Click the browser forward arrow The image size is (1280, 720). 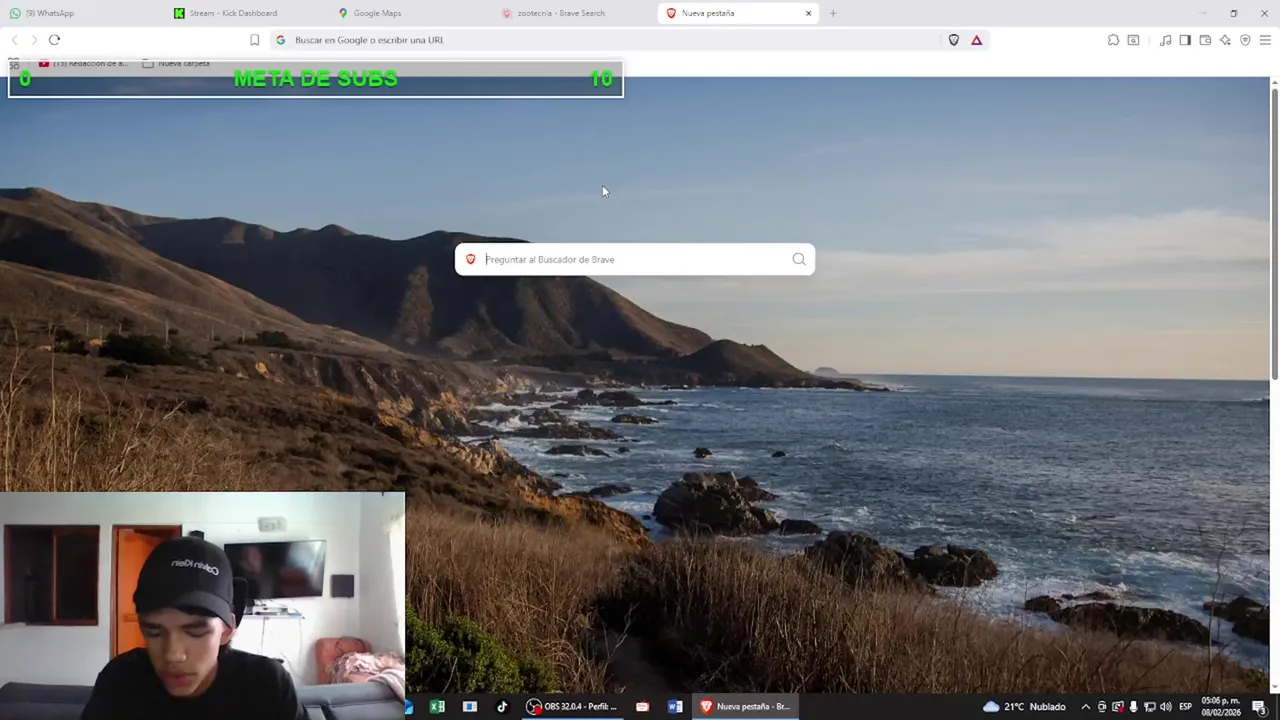(x=34, y=40)
